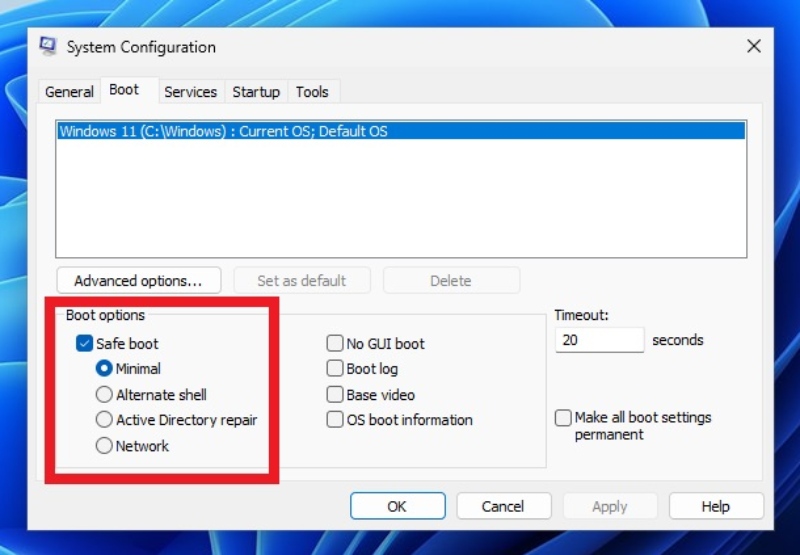Open Help for System Configuration
This screenshot has width=800, height=555.
tap(716, 506)
